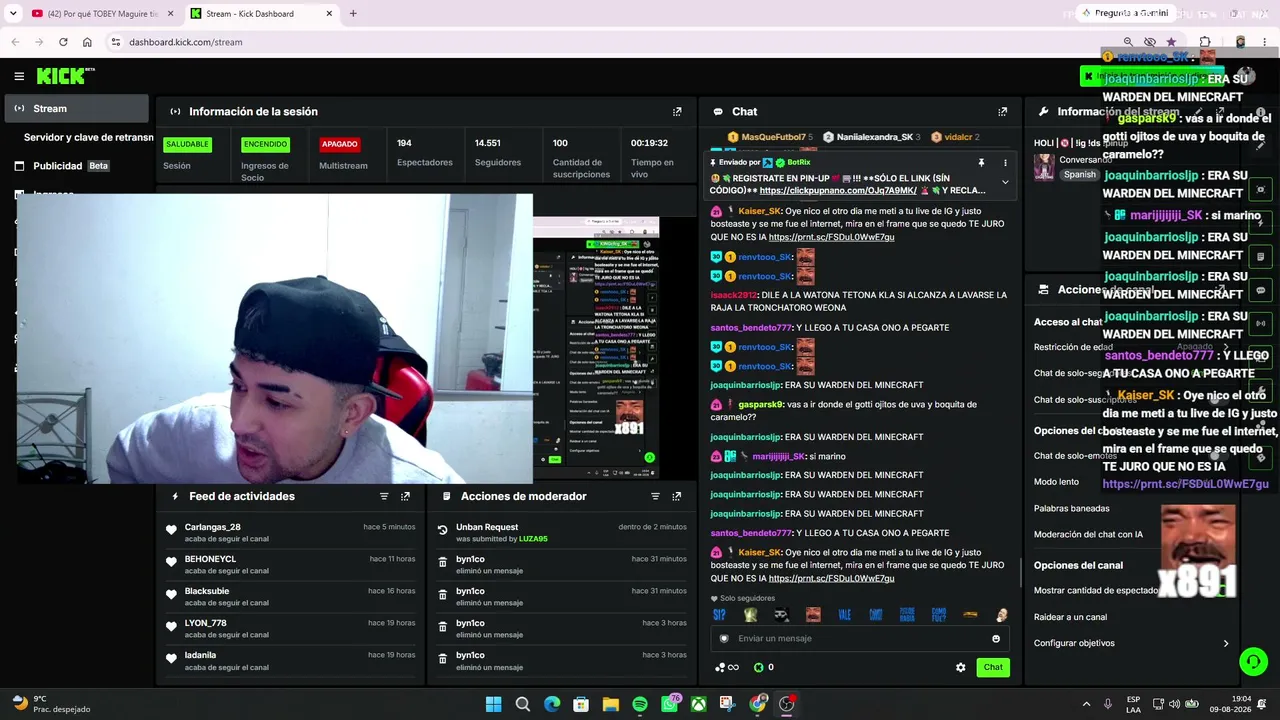Viewport: 1280px width, 720px height.
Task: Open Modo lento setting
Action: point(1056,482)
